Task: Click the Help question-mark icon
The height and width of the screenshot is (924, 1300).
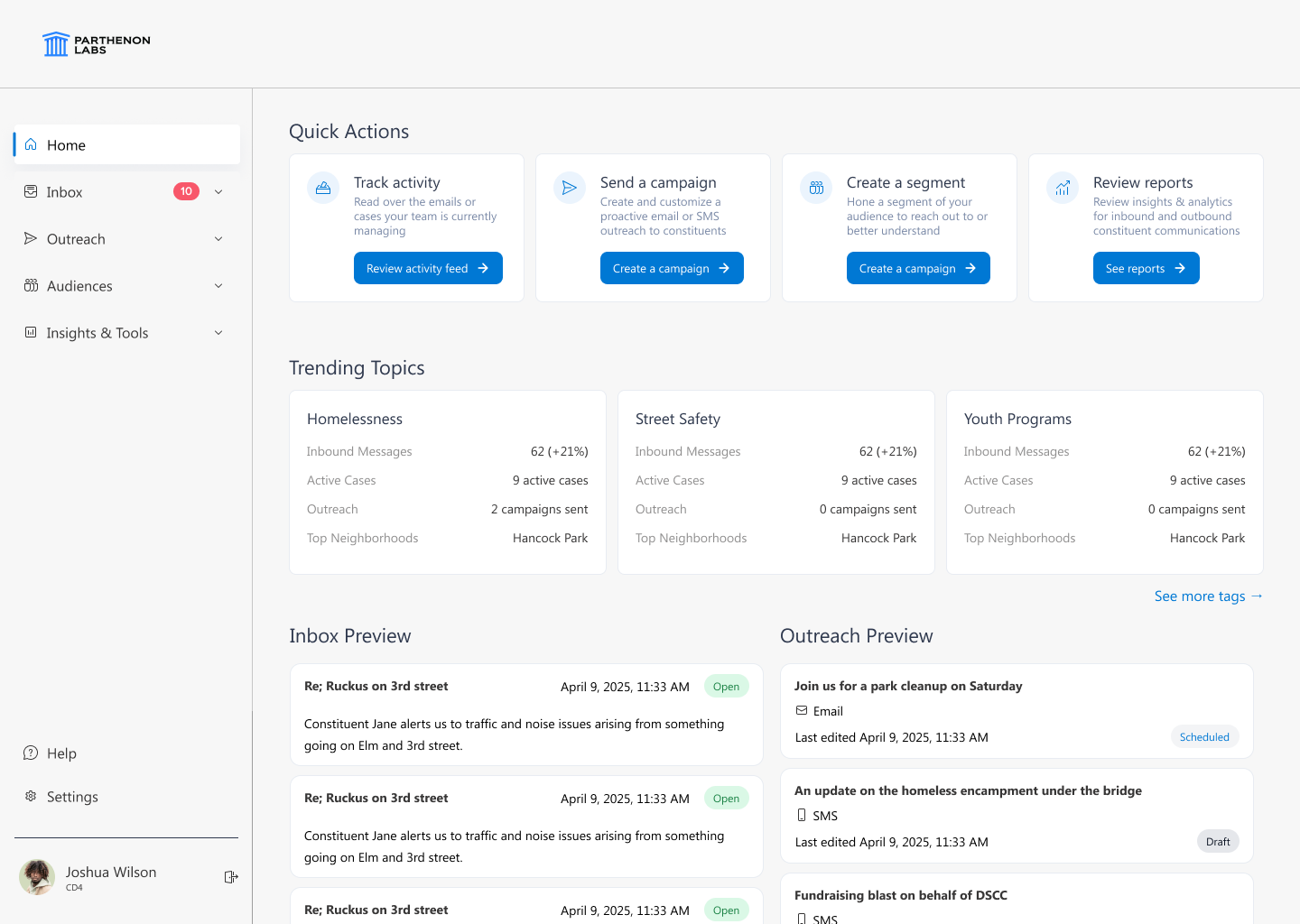Action: coord(31,753)
